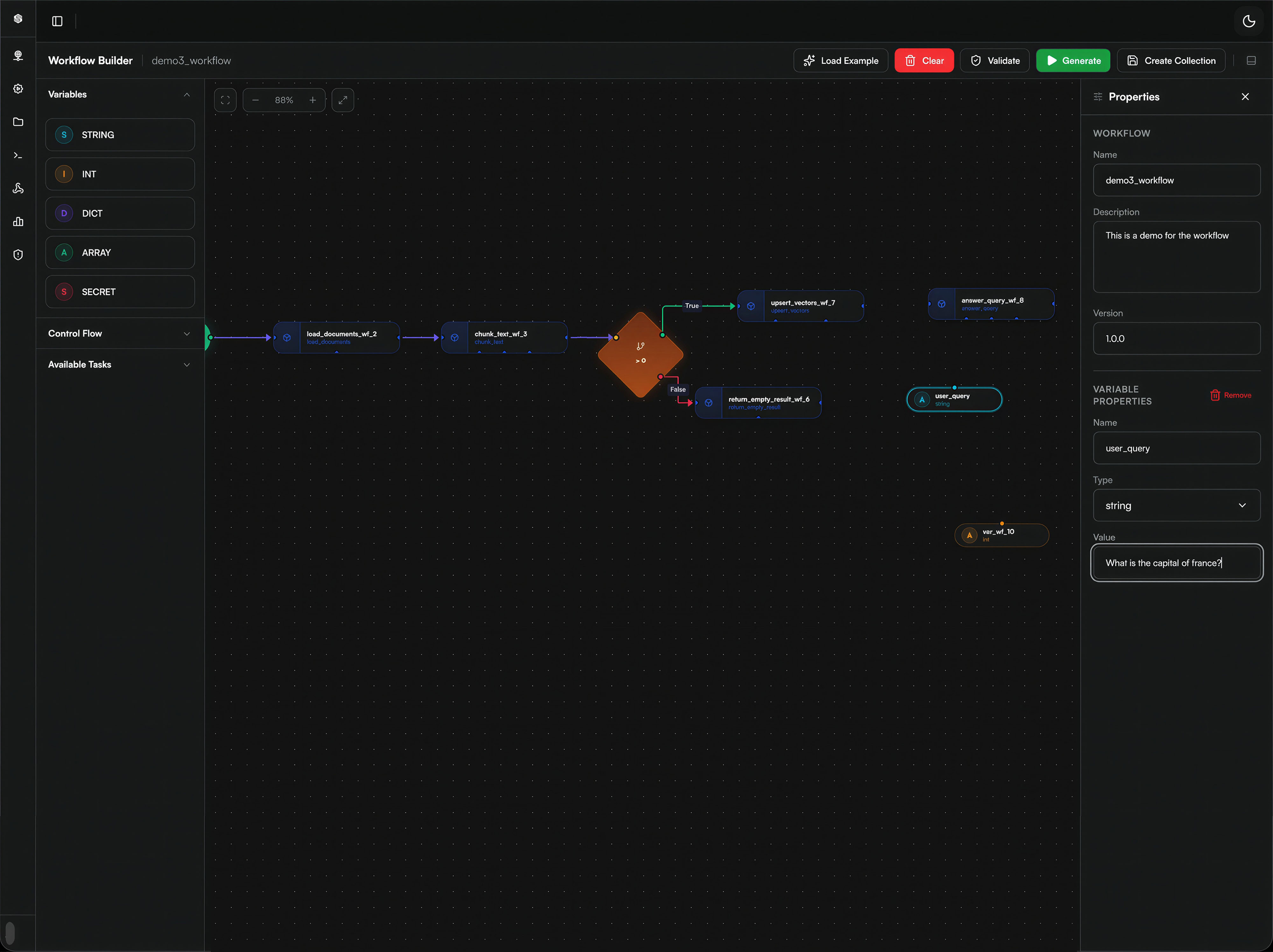
Task: Click the 88% zoom level text
Action: (284, 100)
